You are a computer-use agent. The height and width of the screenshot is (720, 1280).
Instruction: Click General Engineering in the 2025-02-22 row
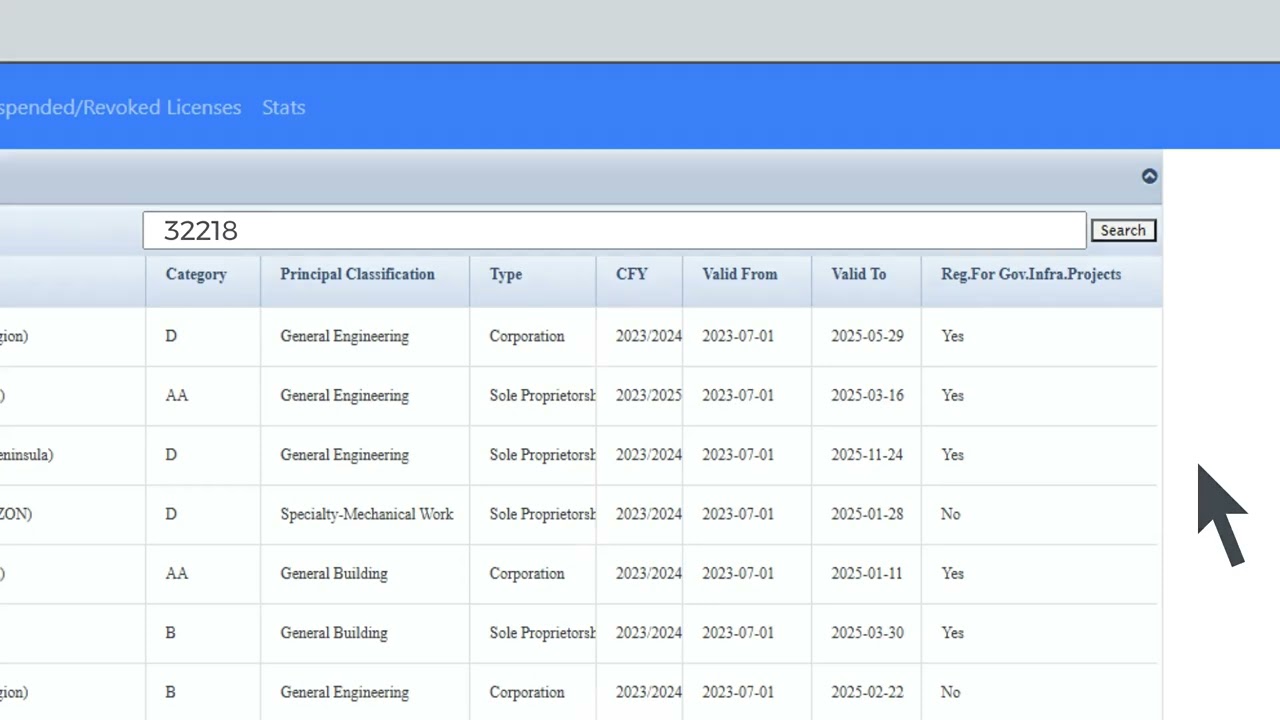[x=344, y=692]
